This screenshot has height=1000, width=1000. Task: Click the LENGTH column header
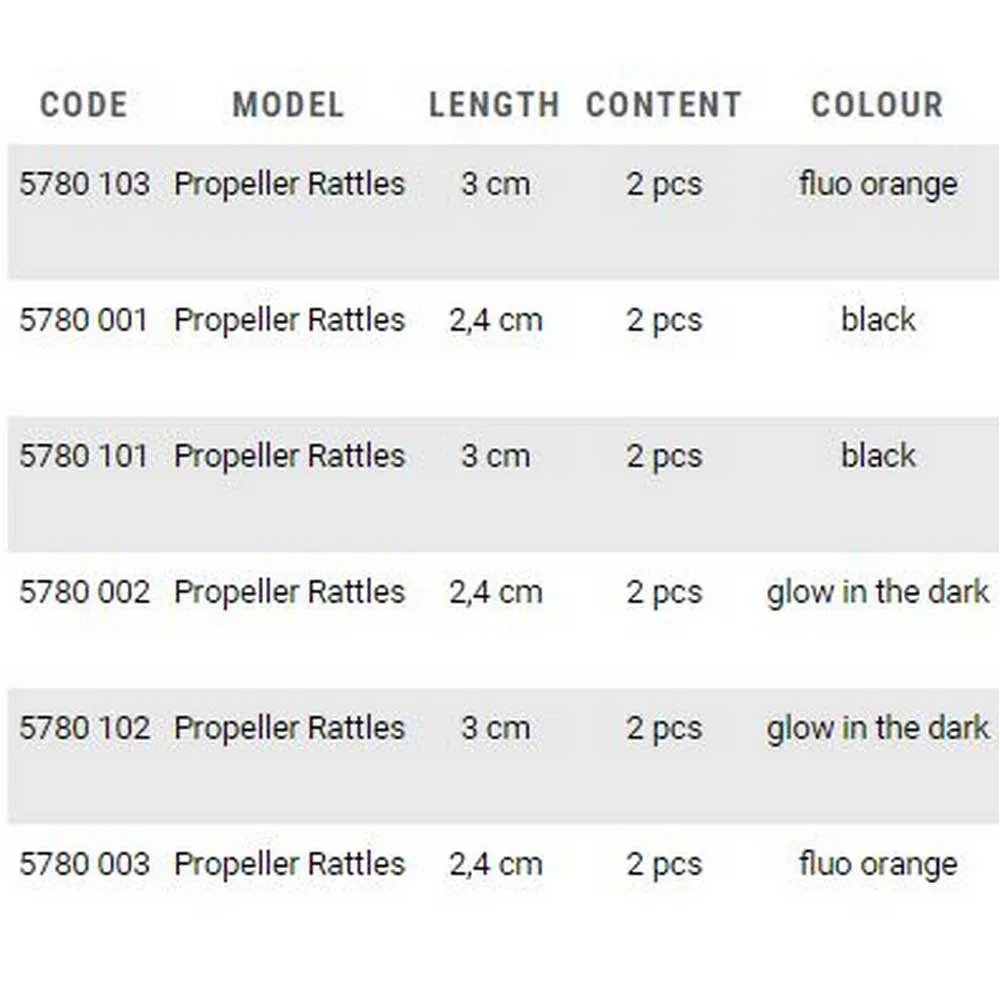pos(494,105)
